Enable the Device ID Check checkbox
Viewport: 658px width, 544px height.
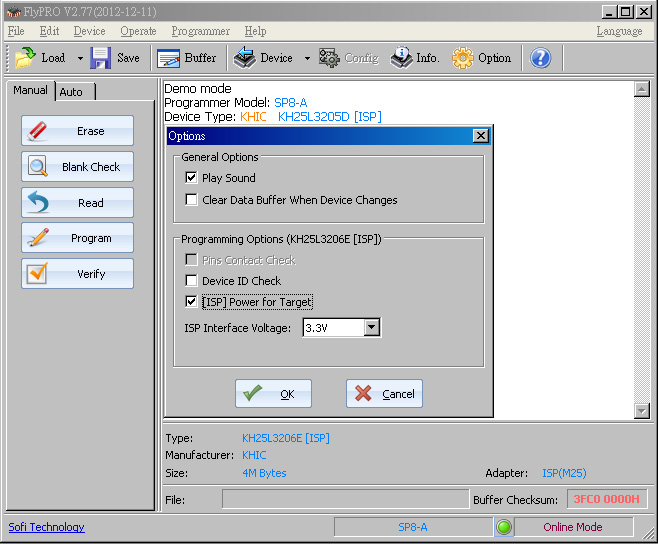pos(191,280)
